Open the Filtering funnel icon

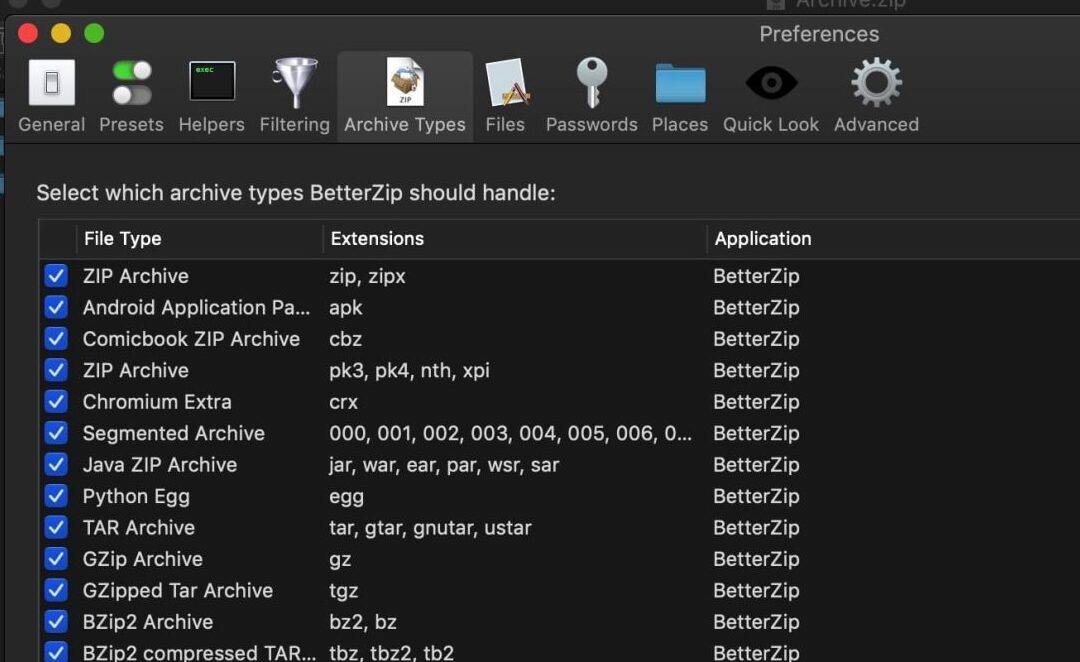(295, 83)
